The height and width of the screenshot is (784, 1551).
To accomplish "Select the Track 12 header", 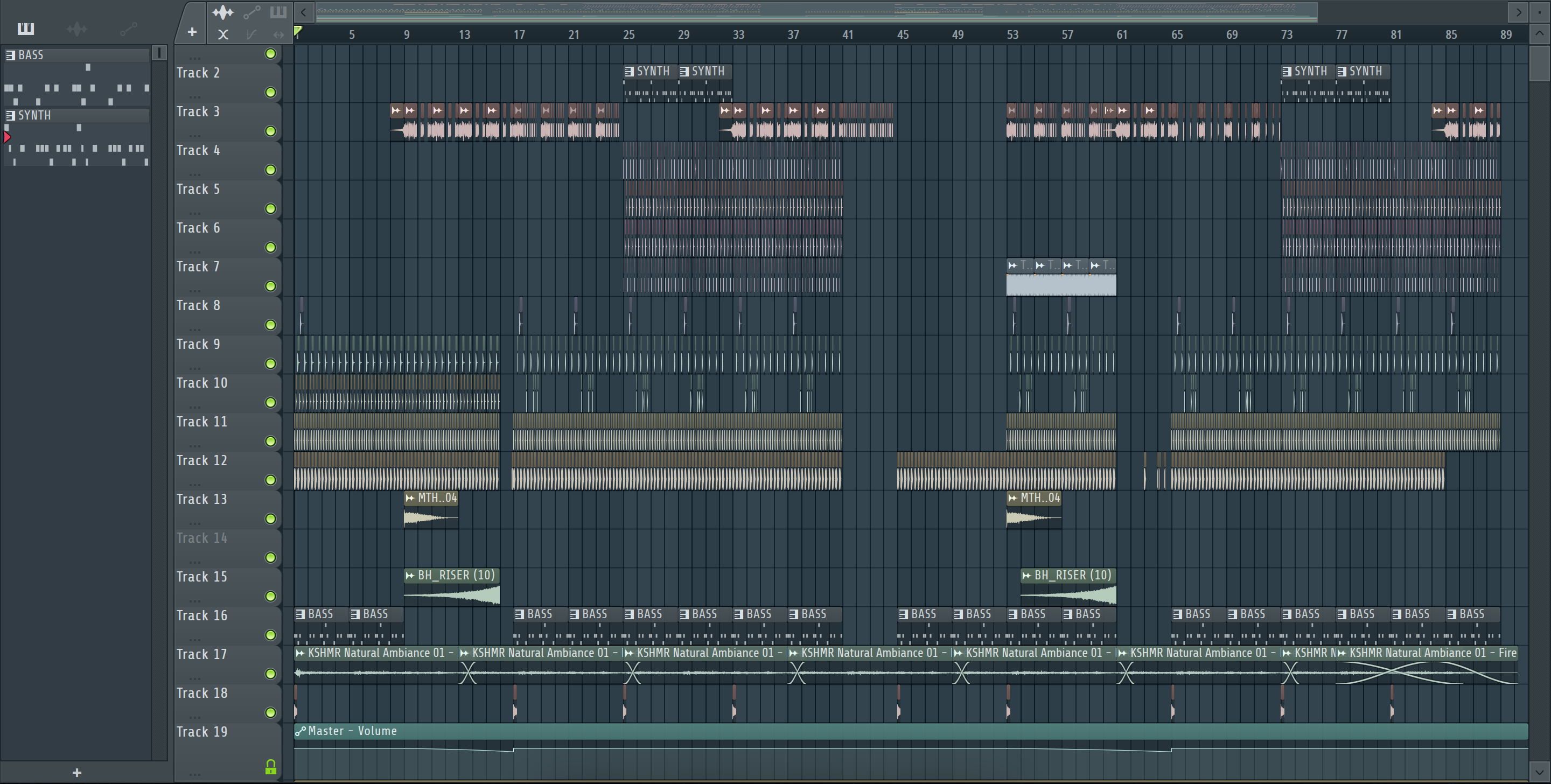I will point(228,471).
